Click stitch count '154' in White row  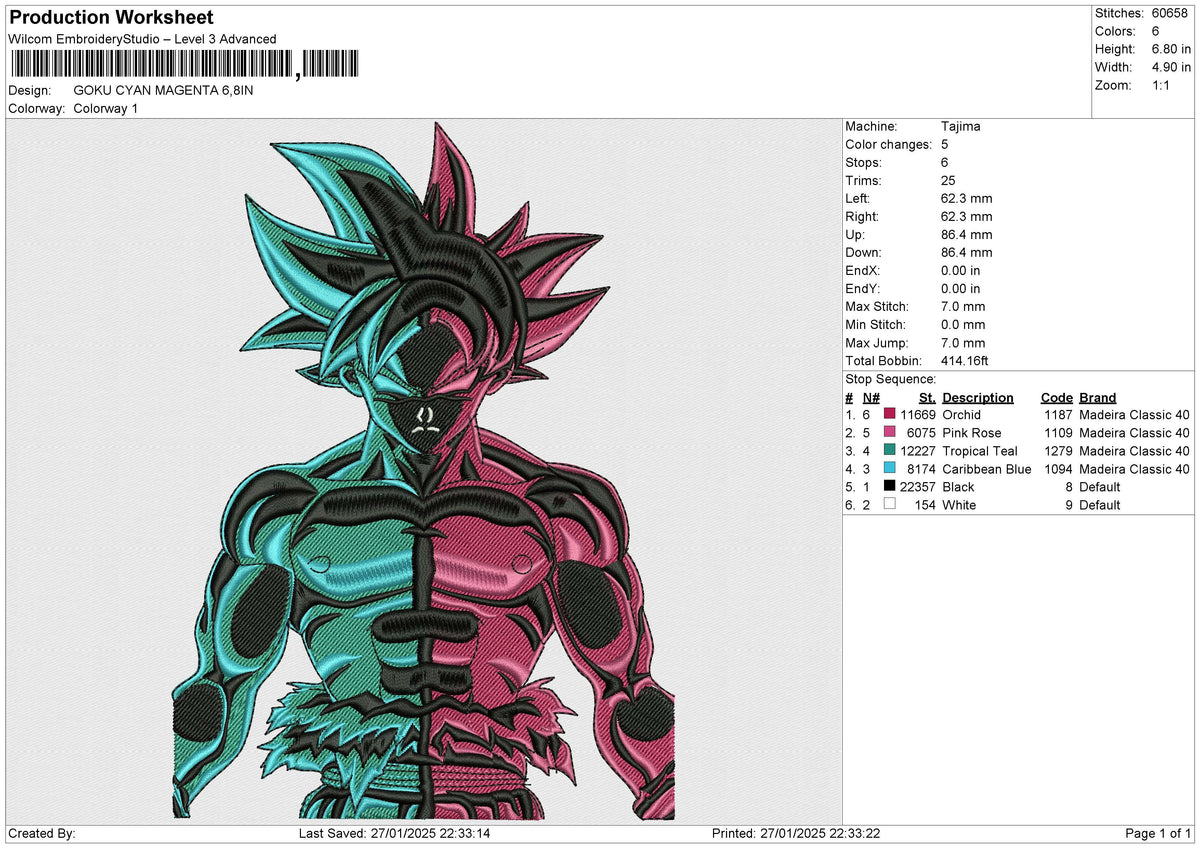(x=925, y=504)
